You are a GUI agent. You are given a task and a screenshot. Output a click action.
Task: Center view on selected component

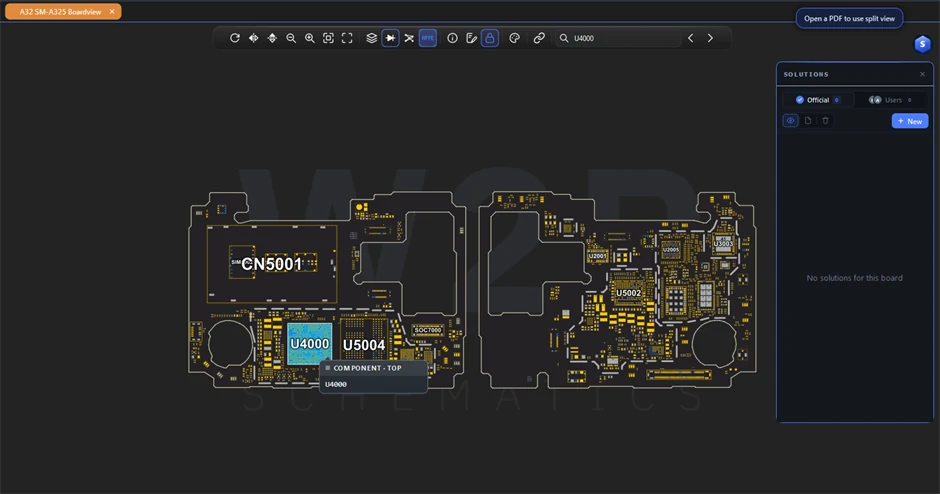click(329, 38)
